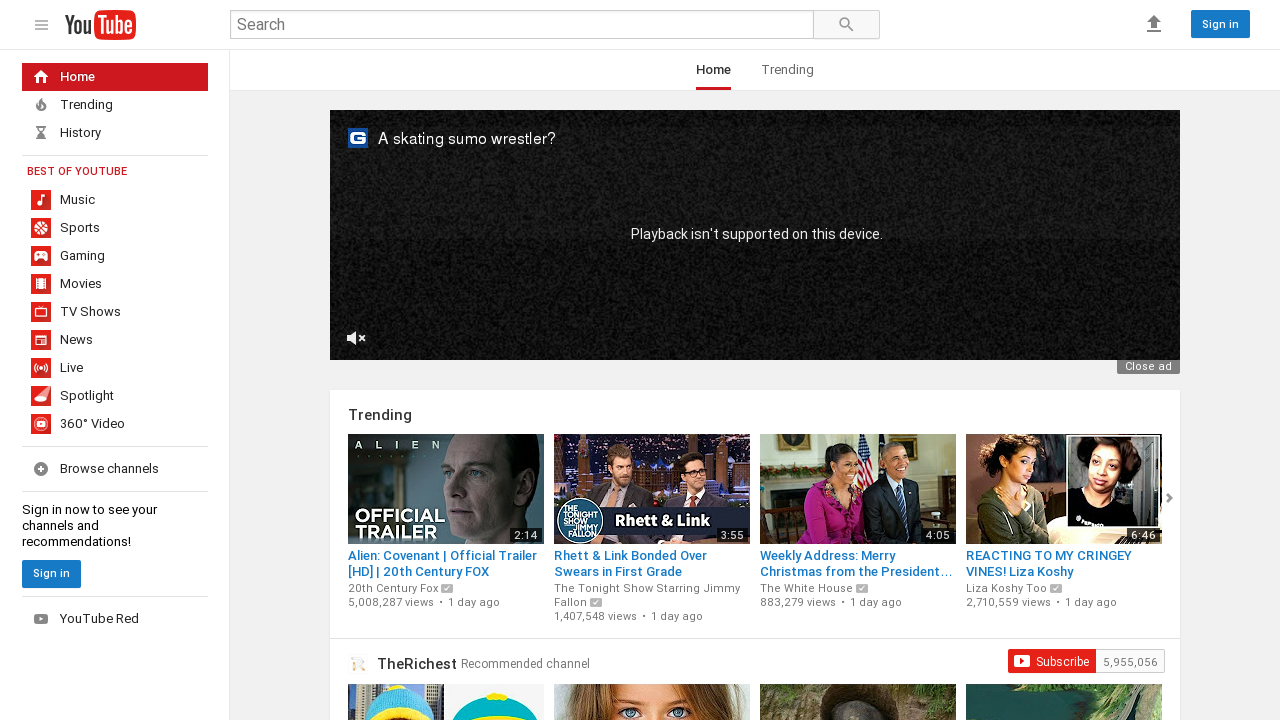Click the YouTube logo
This screenshot has height=720, width=1280.
[100, 25]
